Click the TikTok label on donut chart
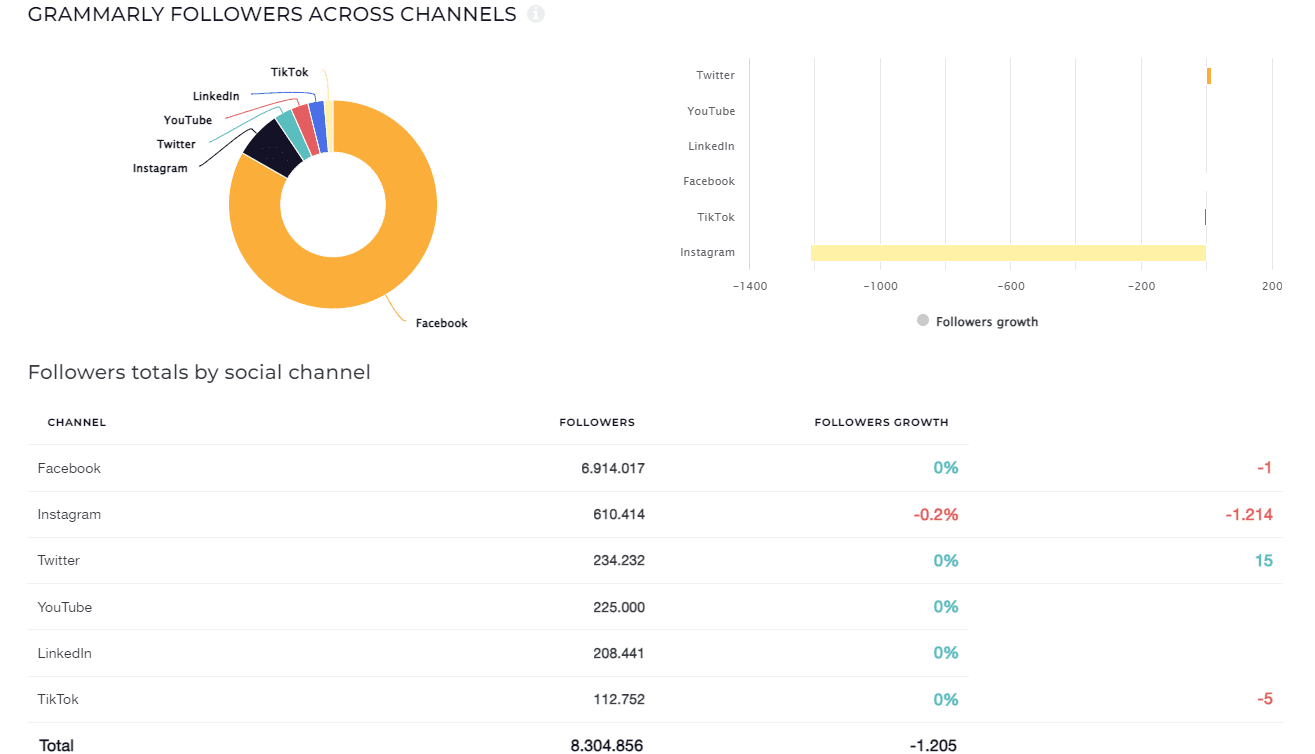This screenshot has width=1315, height=754. [289, 72]
